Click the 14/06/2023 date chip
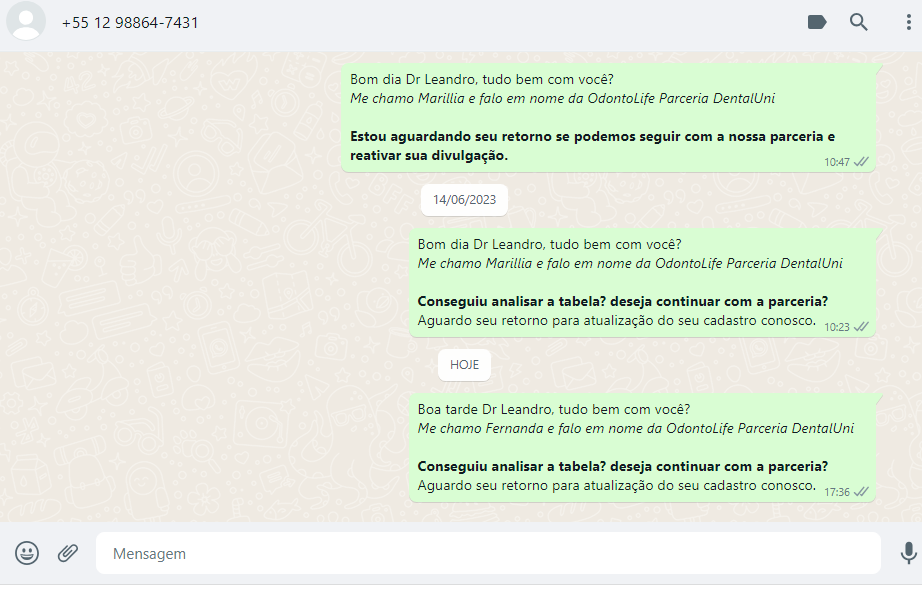This screenshot has height=589, width=922. point(464,200)
